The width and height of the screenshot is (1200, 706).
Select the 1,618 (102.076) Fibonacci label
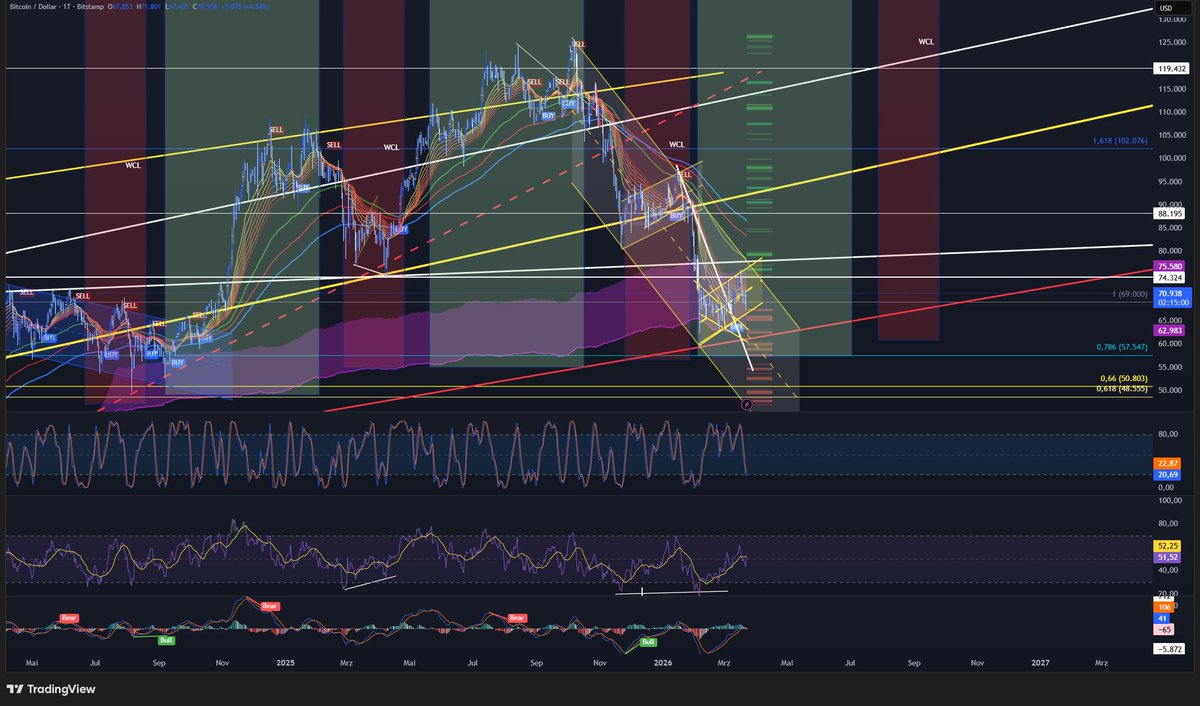[x=1121, y=143]
